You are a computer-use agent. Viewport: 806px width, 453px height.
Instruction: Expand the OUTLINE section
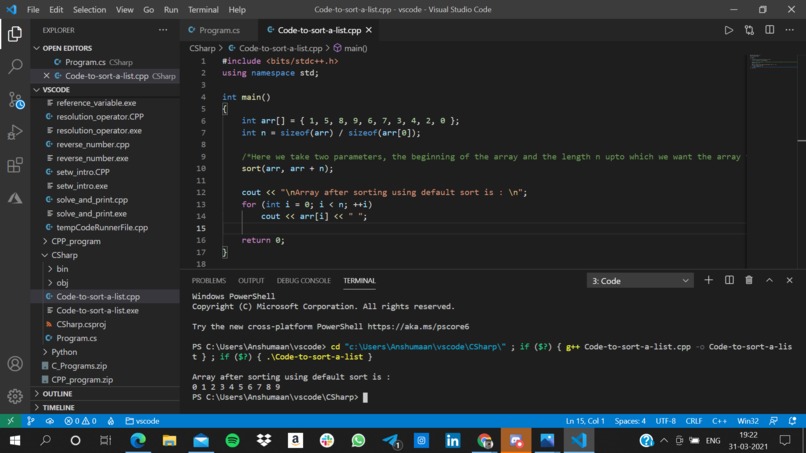click(105, 393)
